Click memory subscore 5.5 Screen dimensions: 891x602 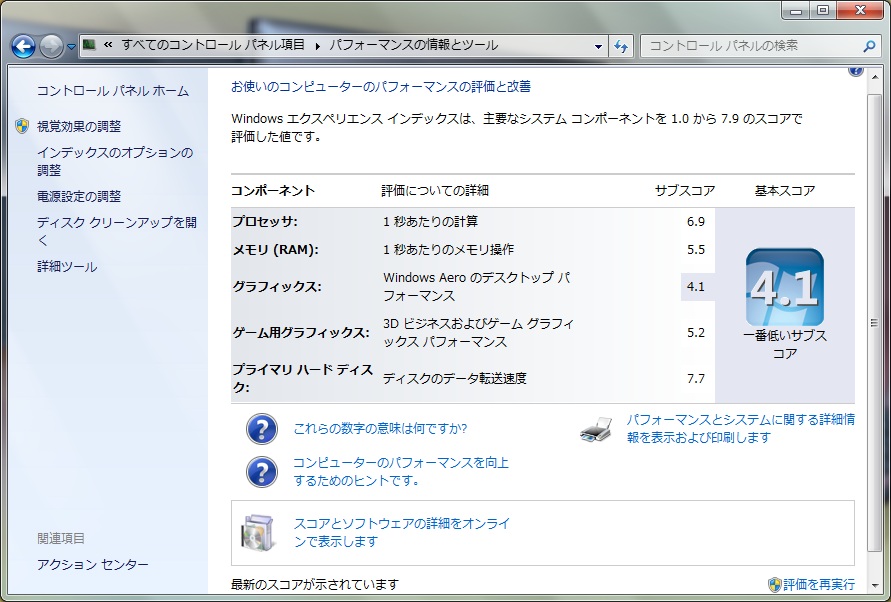click(x=696, y=250)
